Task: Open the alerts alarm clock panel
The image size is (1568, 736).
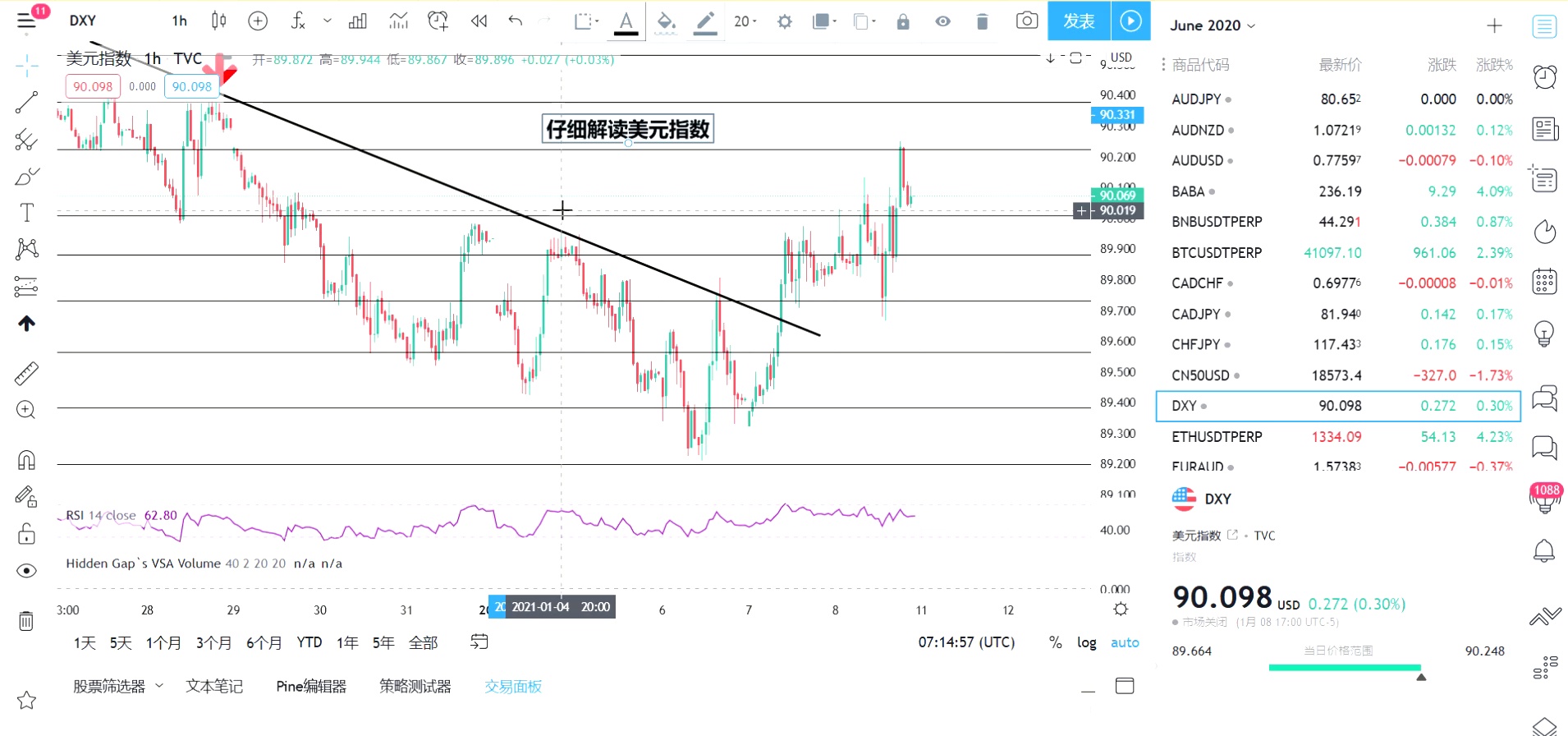Action: tap(1544, 77)
